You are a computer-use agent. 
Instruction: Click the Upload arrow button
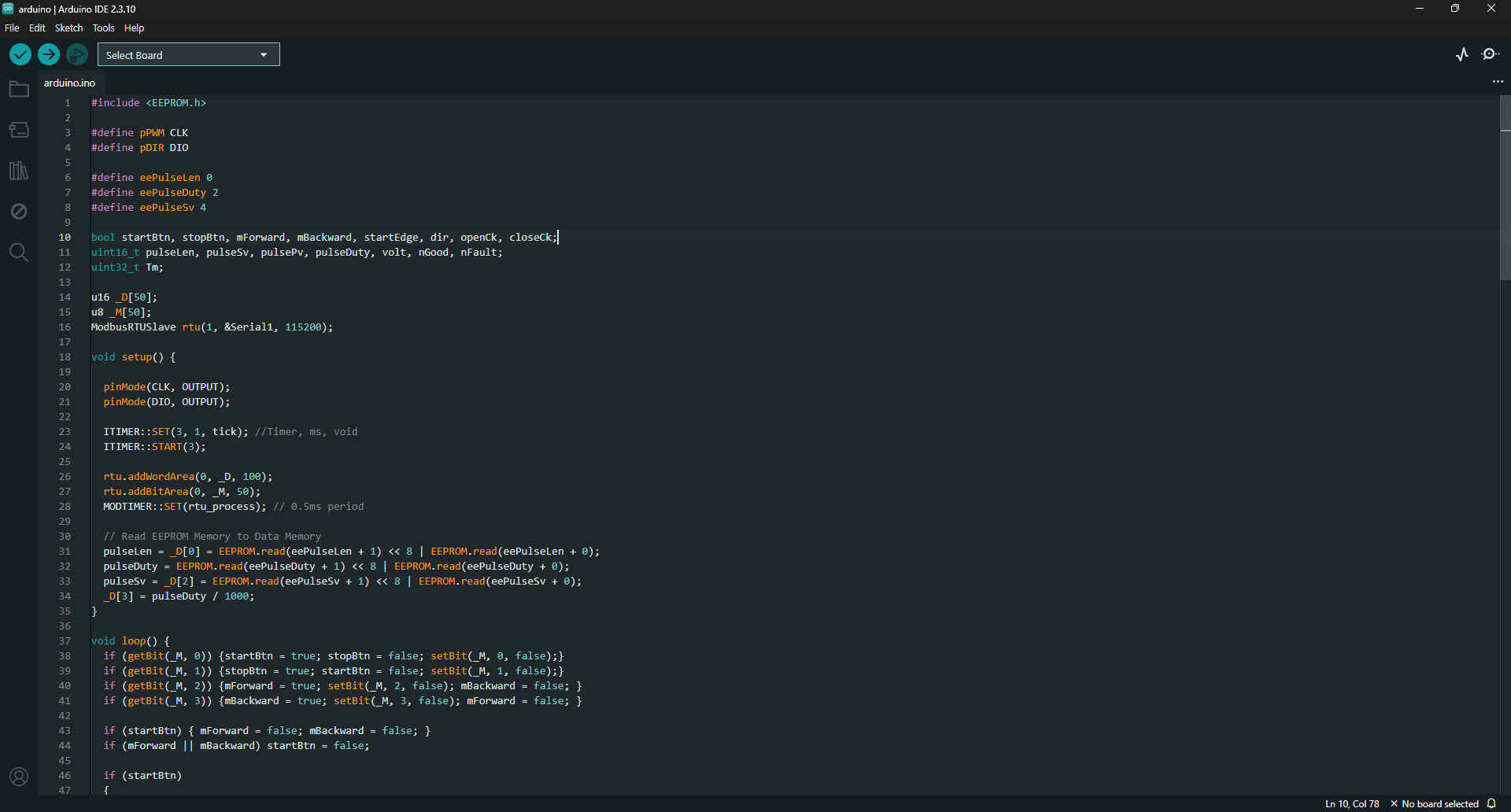[49, 54]
